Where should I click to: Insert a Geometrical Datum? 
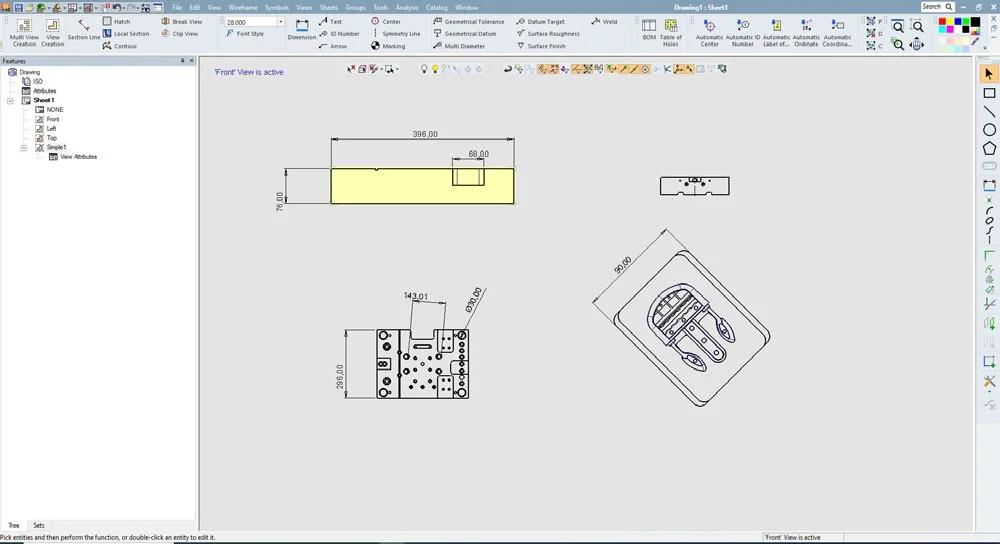click(x=464, y=34)
